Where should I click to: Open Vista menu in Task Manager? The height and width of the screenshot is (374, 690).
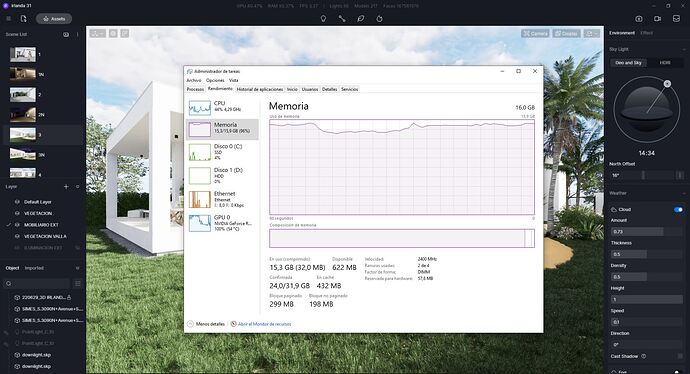pos(234,80)
